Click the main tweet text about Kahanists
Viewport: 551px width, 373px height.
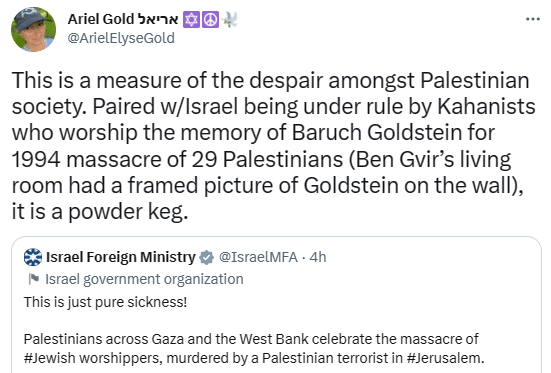tap(273, 146)
